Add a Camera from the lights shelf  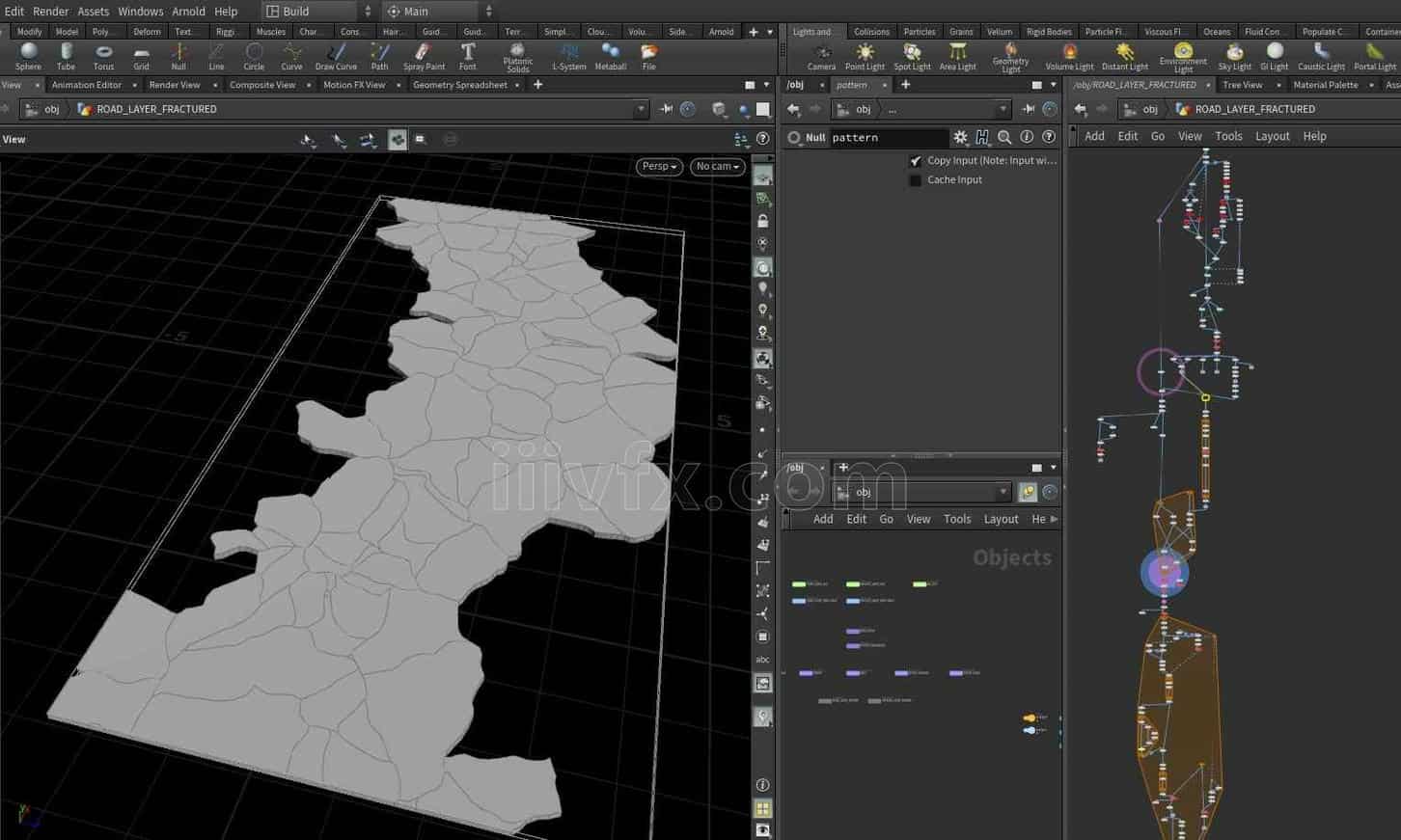click(821, 57)
